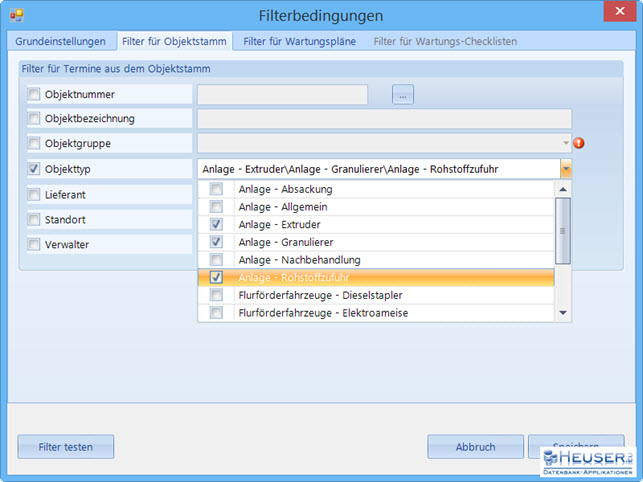Switch to the Grundeinstellungen tab
Screen dimensions: 643x482
pos(60,41)
